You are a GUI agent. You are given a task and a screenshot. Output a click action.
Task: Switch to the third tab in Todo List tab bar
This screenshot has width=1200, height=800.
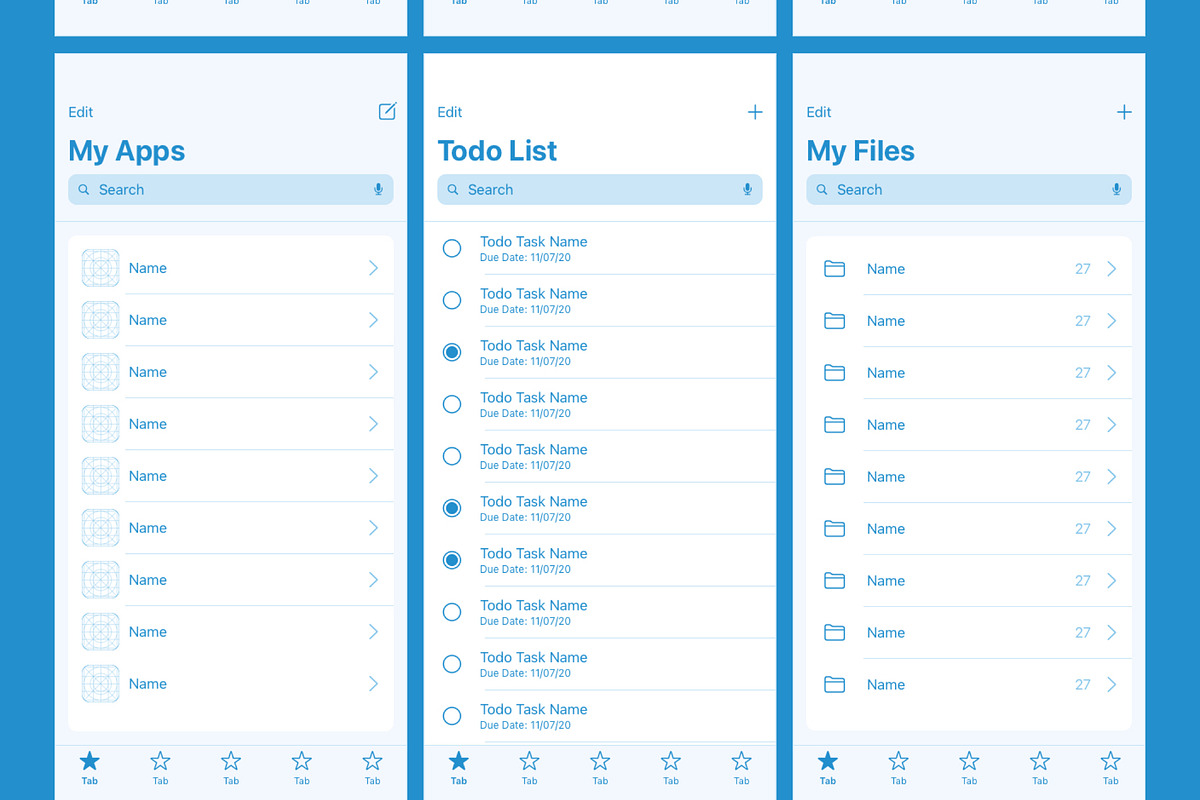coord(600,768)
